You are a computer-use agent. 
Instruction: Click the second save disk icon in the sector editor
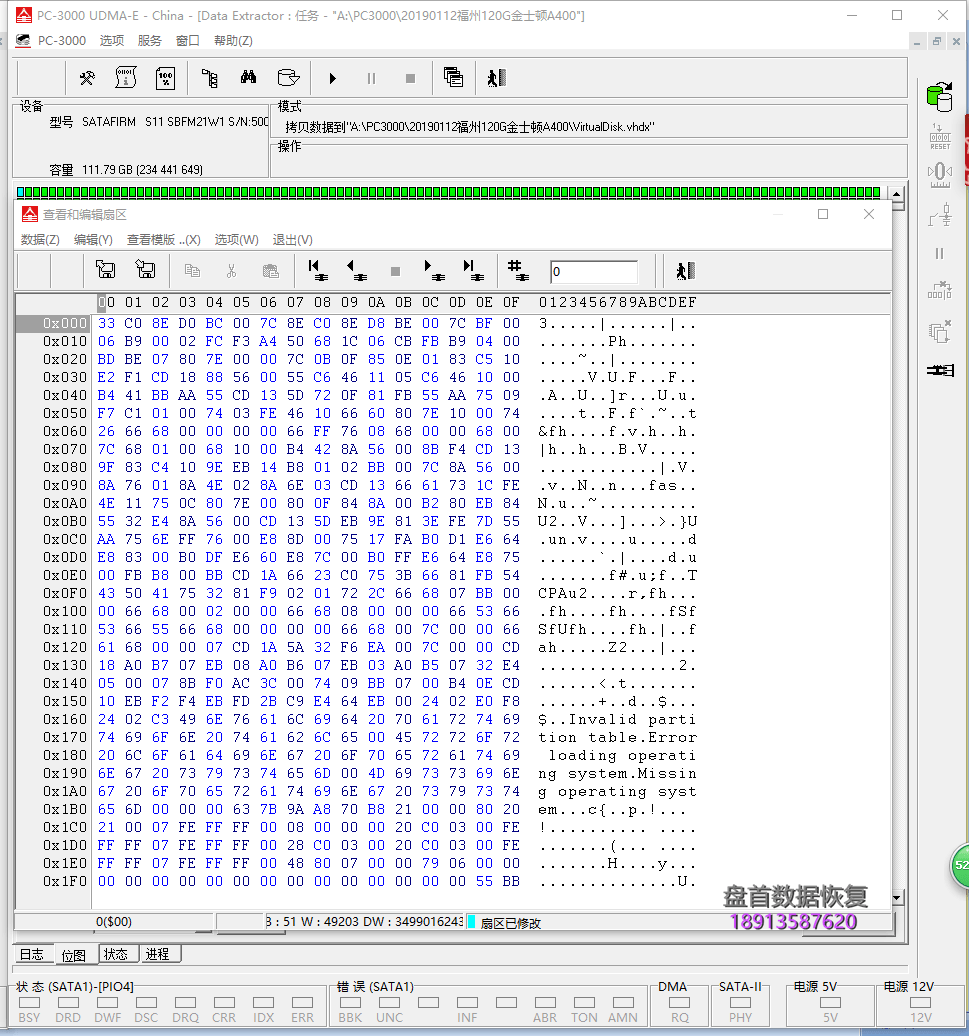tap(145, 270)
